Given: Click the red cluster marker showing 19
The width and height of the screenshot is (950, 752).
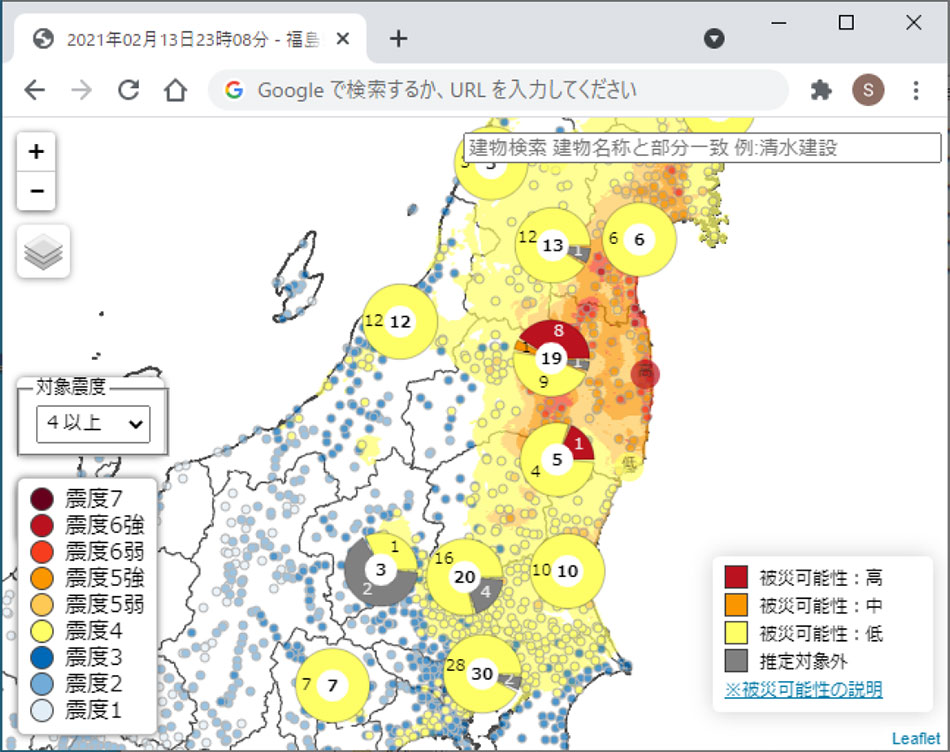Looking at the screenshot, I should pos(549,356).
